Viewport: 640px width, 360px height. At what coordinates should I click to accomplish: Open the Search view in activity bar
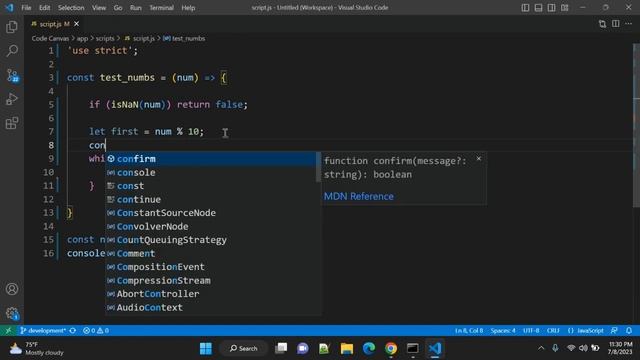(12, 51)
